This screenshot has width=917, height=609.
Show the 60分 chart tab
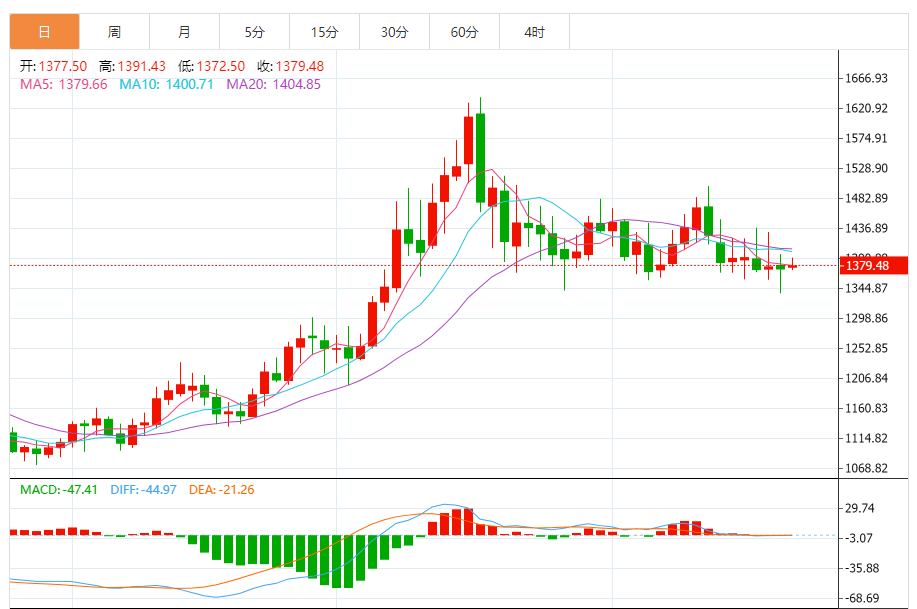tap(464, 32)
